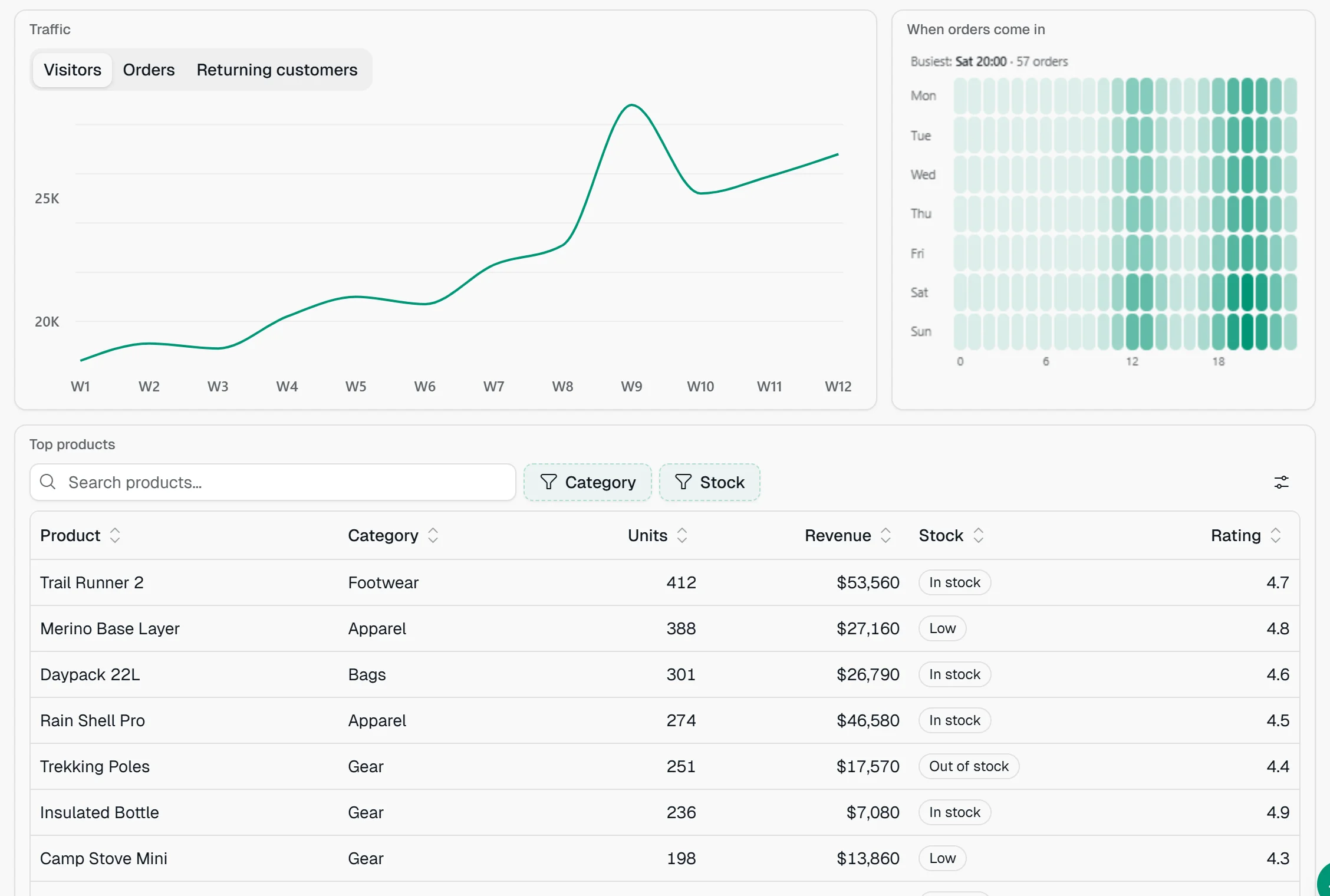Click the sort arrows beside Product header
Screen dimensions: 1330x896
pyautogui.click(x=115, y=535)
